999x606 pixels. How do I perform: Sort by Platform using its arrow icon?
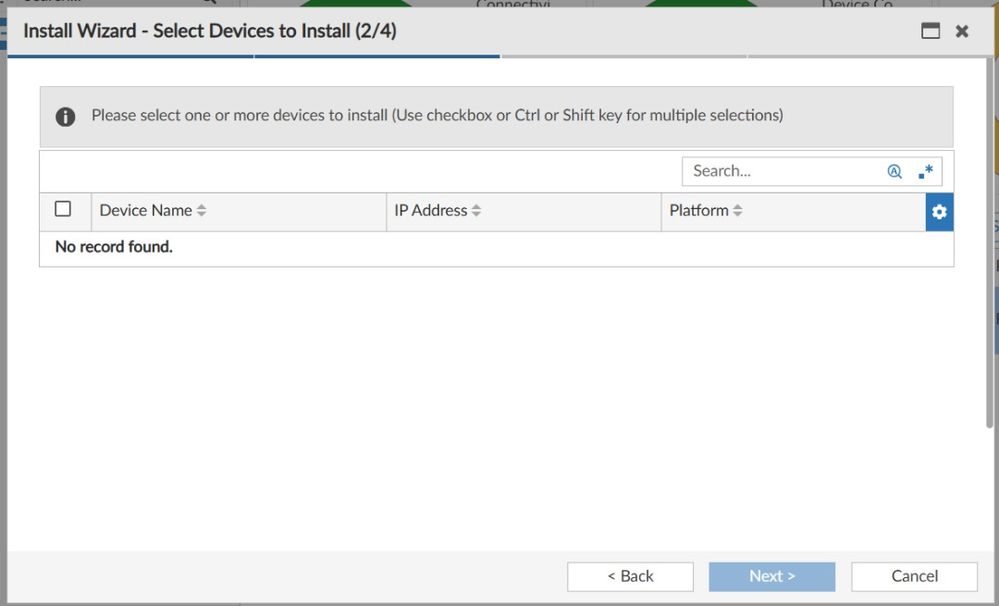(738, 211)
